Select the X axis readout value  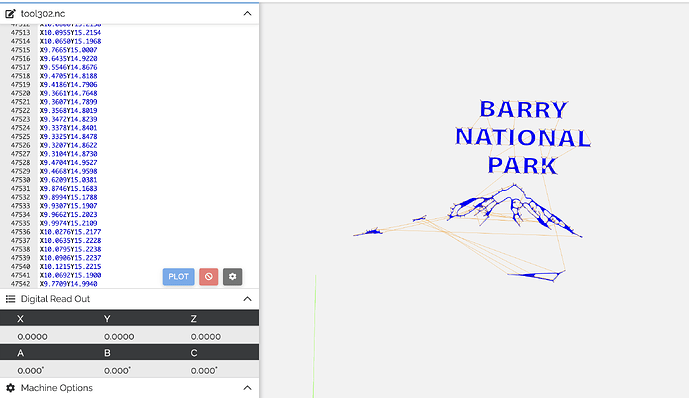33,337
